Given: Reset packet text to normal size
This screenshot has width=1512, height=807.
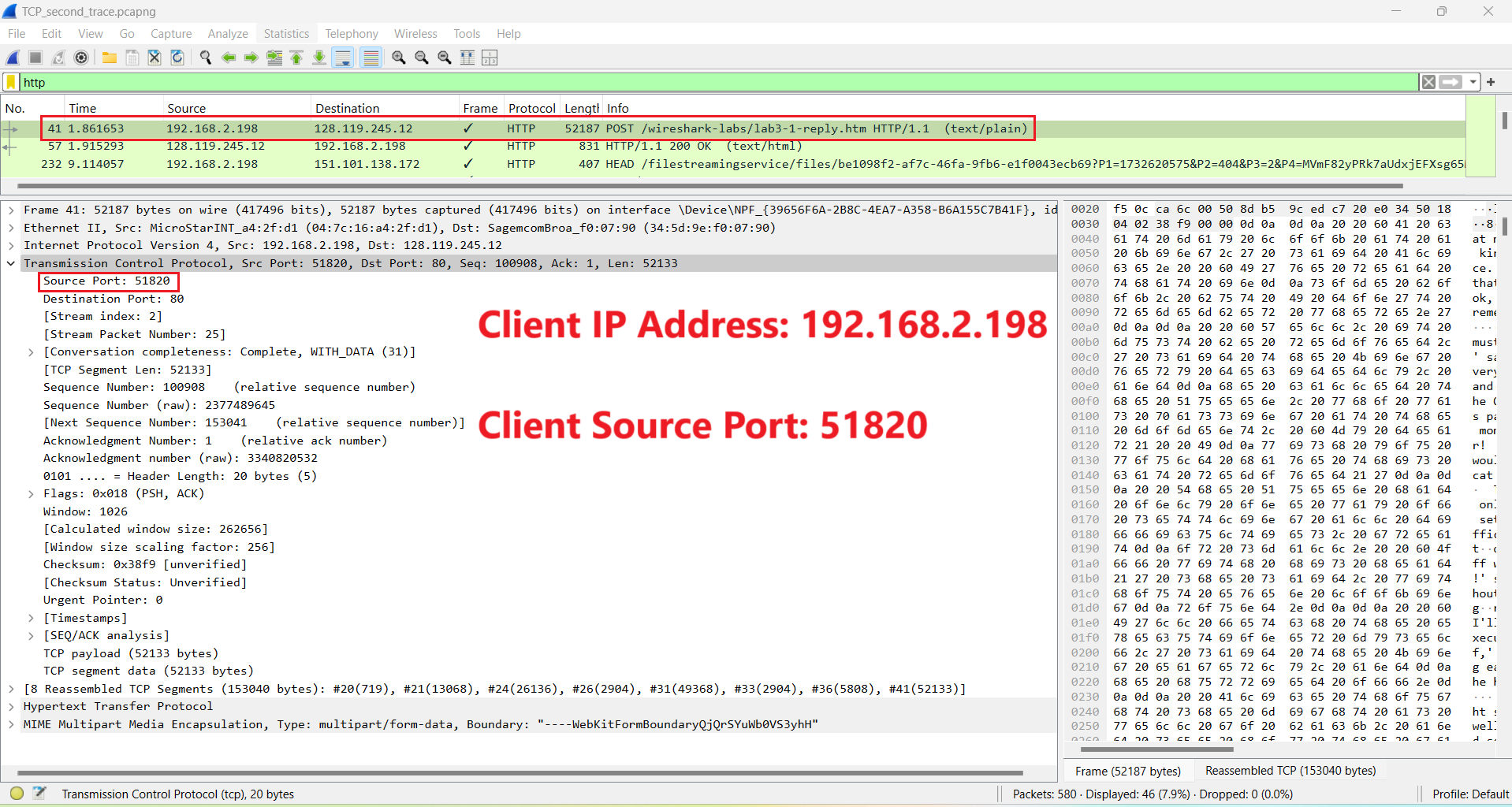Looking at the screenshot, I should point(445,58).
